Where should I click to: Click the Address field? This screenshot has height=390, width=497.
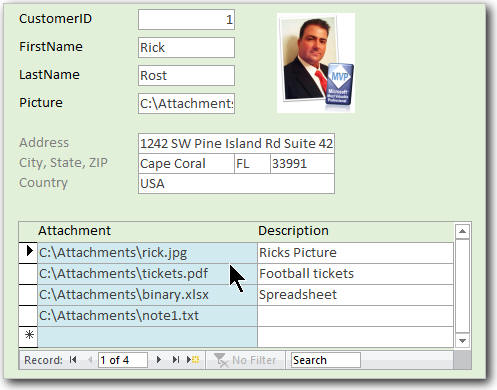point(236,143)
